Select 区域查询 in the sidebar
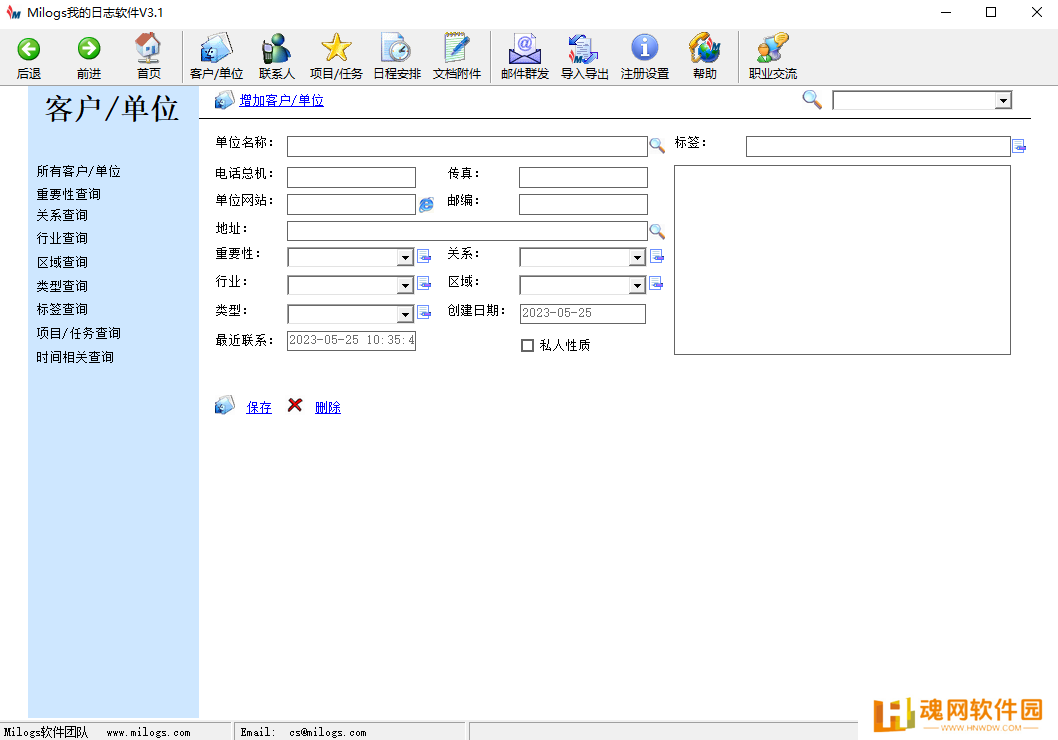 tap(62, 262)
